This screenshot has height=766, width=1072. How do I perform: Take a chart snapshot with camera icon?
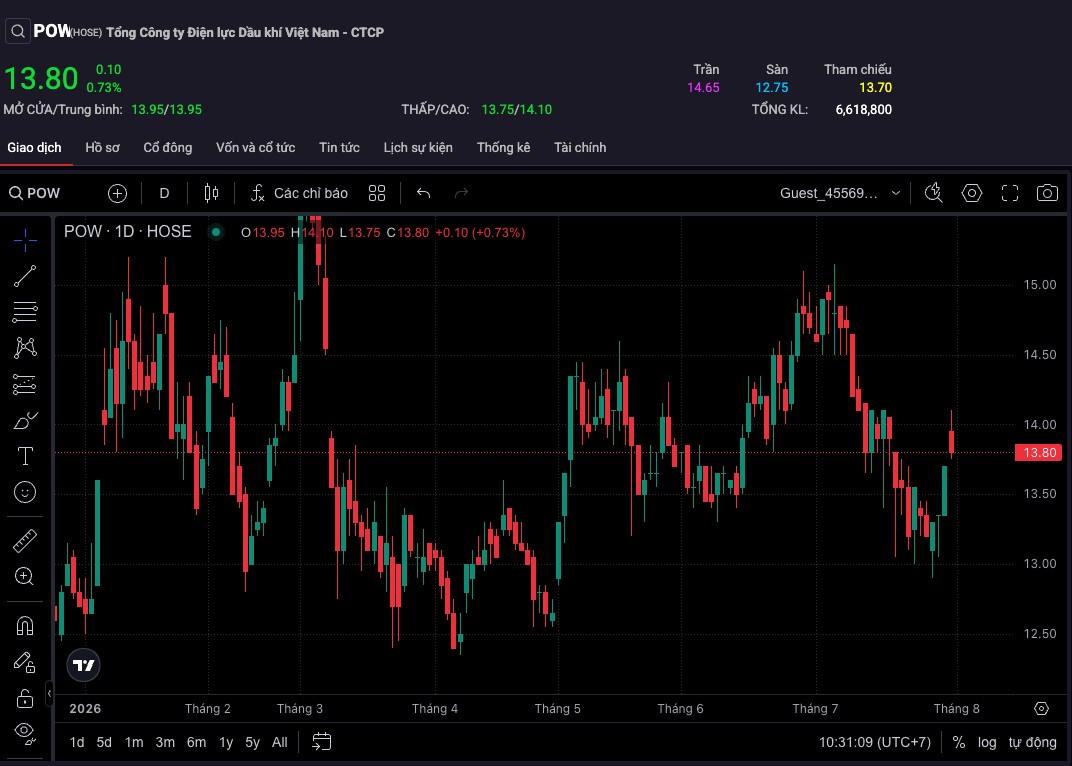[1047, 194]
